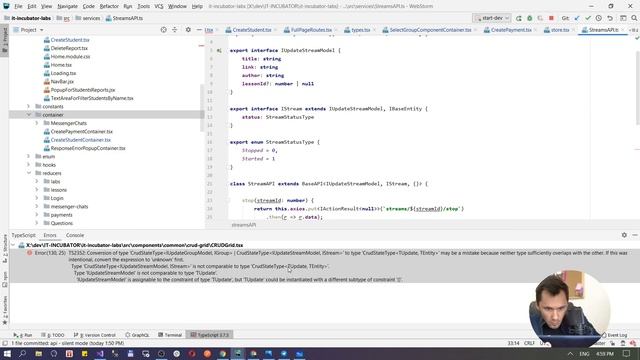The height and width of the screenshot is (360, 640).
Task: Expand the constants folder
Action: click(x=29, y=107)
